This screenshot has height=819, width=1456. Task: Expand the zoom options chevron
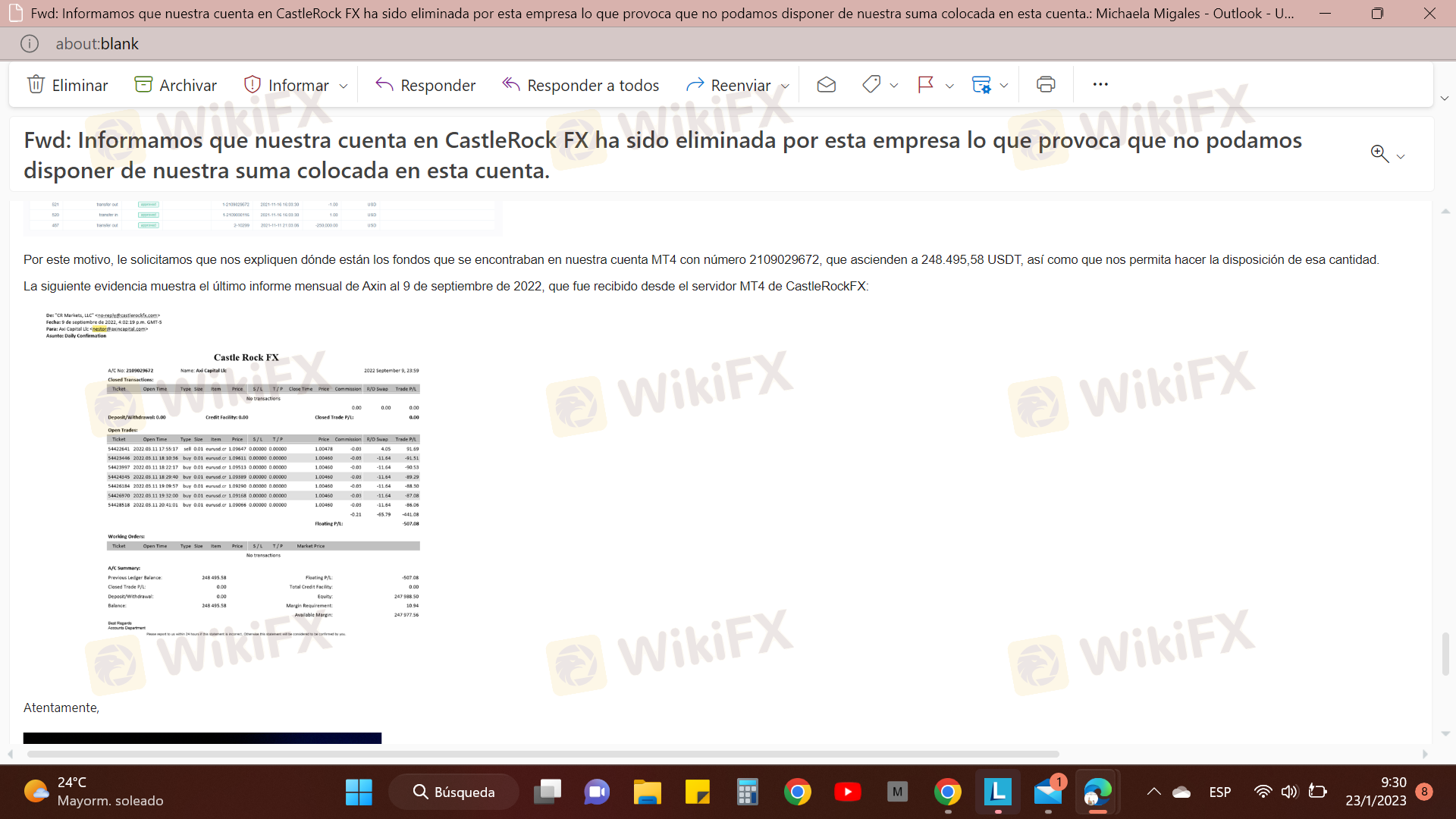[1401, 156]
